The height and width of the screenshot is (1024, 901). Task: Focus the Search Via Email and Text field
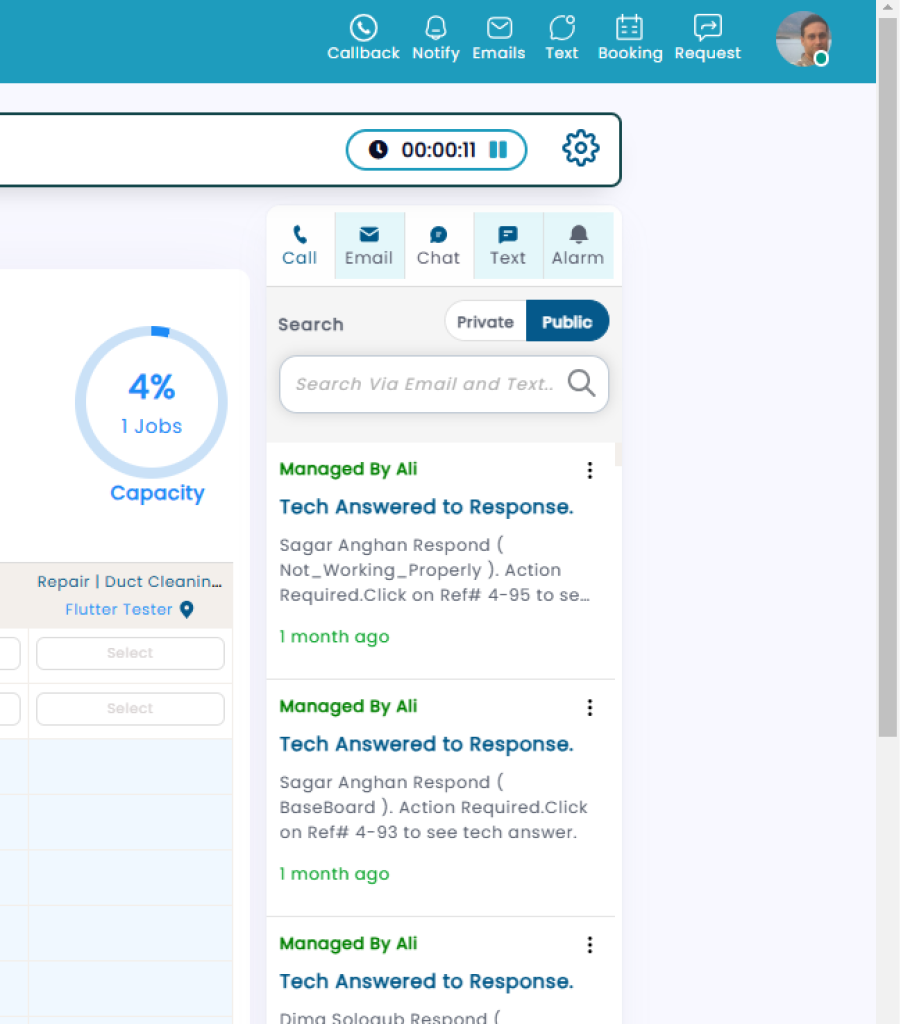click(x=444, y=384)
